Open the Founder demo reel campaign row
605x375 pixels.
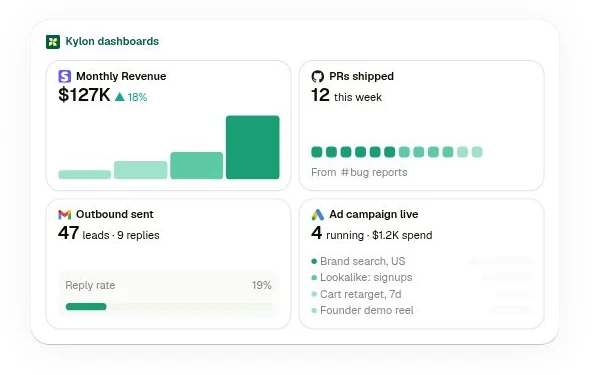[422, 310]
